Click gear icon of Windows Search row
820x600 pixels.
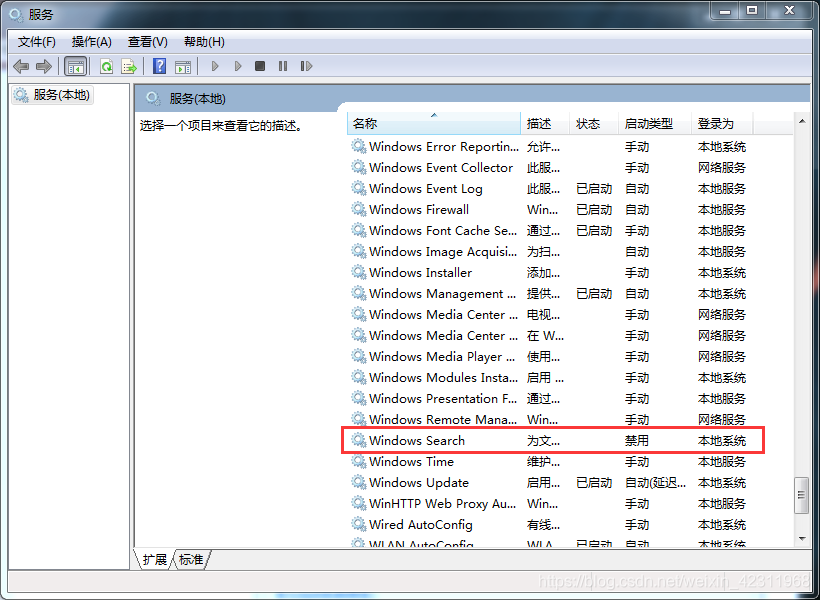pyautogui.click(x=358, y=440)
